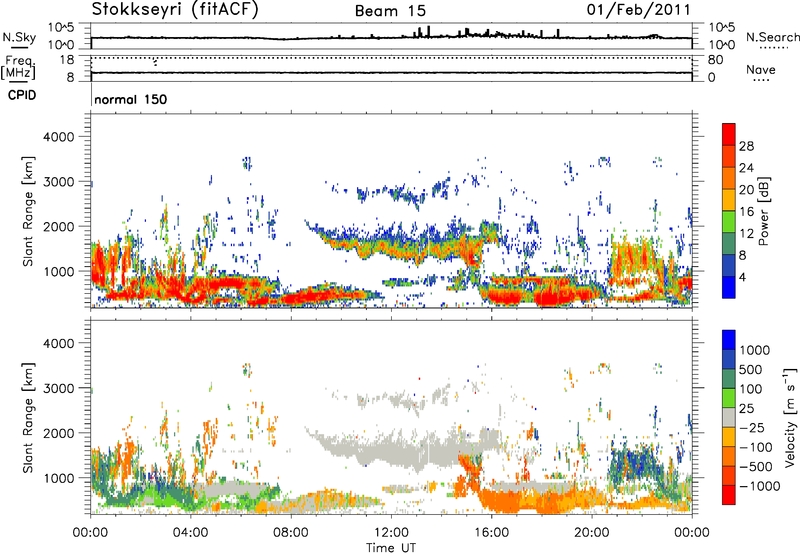
Task: Click the '16:00' time tick label
Action: tap(491, 533)
